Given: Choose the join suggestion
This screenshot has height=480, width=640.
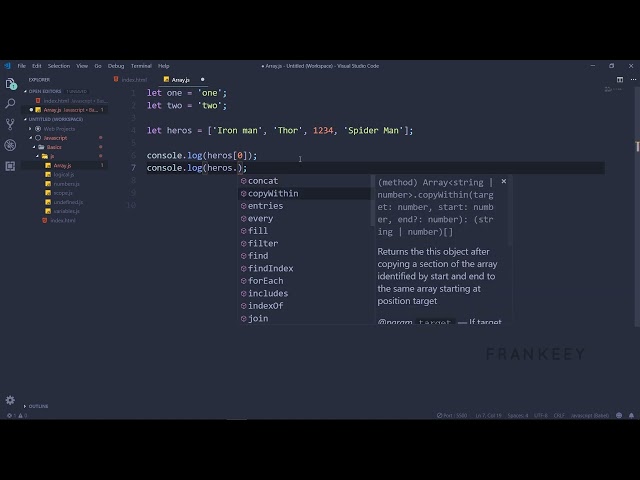Looking at the screenshot, I should [304, 318].
